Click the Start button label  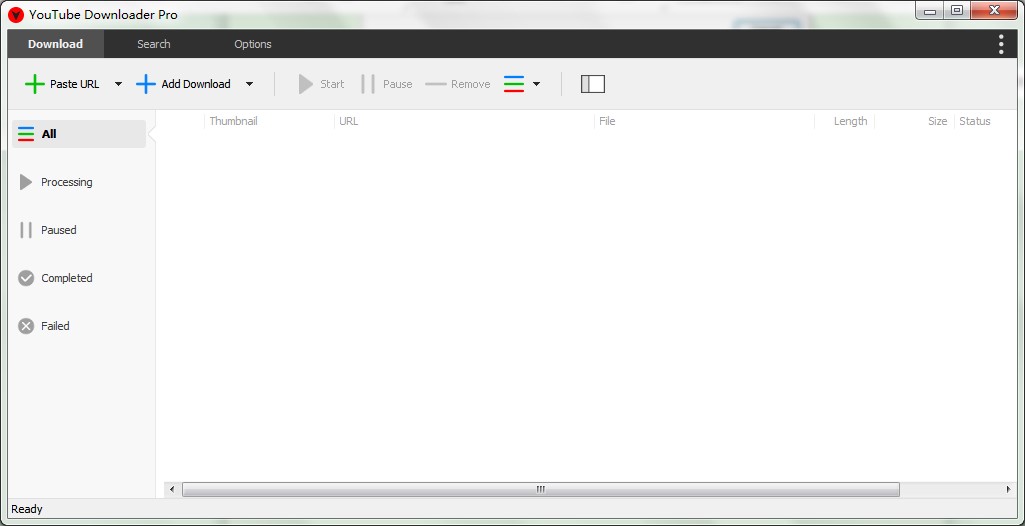[x=332, y=84]
